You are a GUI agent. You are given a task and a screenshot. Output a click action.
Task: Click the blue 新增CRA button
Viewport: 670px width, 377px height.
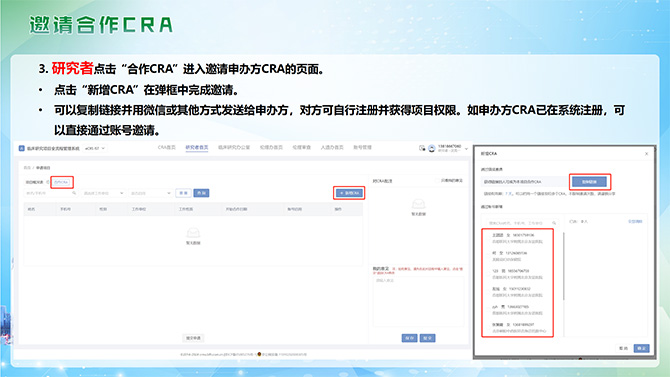[349, 193]
